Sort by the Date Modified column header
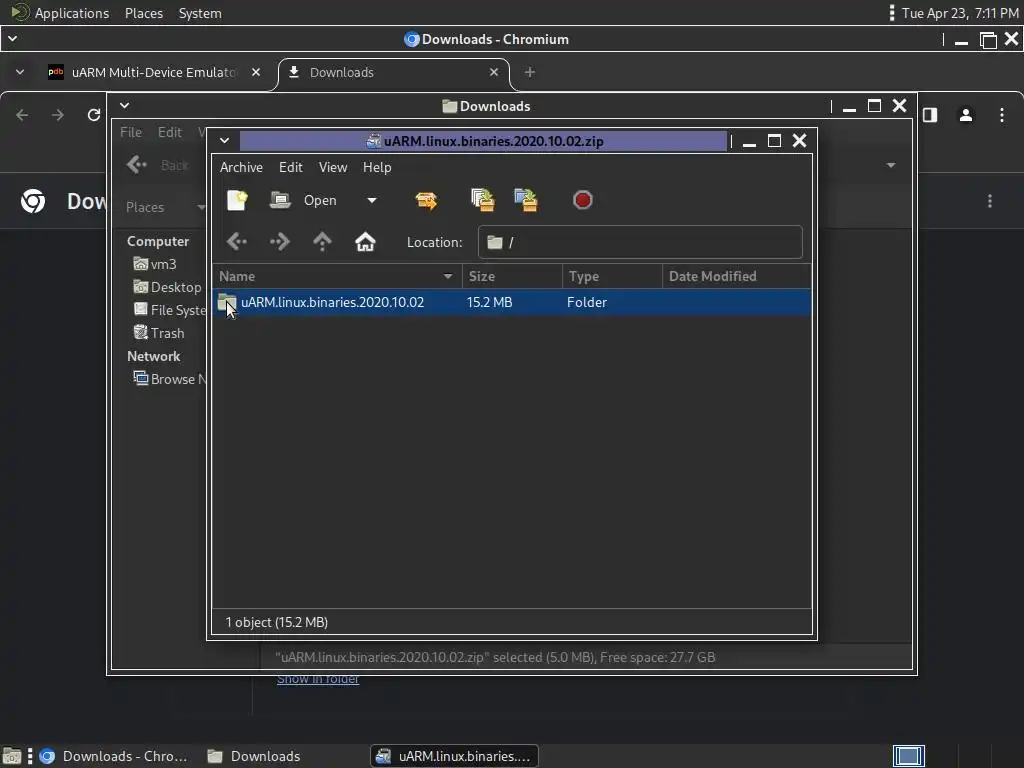The height and width of the screenshot is (768, 1024). point(737,276)
